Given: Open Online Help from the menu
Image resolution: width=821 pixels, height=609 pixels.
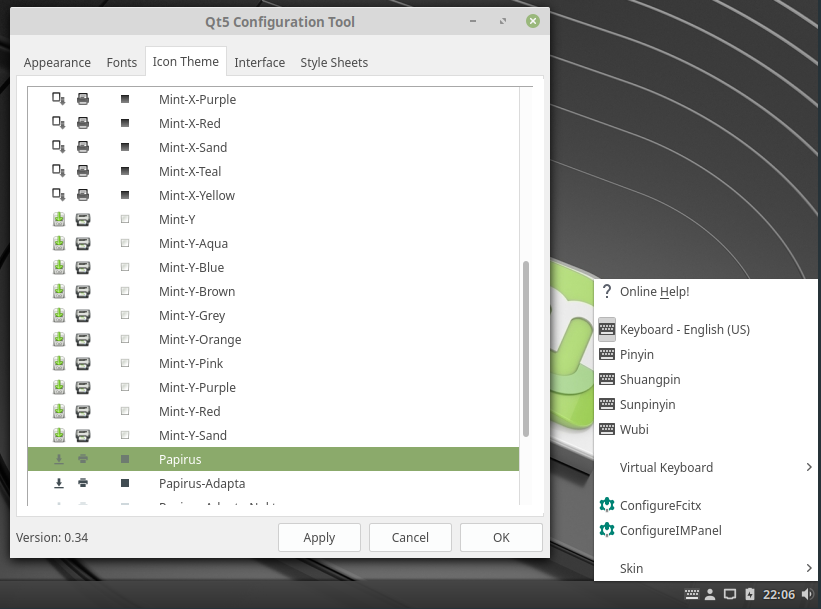Looking at the screenshot, I should coord(652,291).
